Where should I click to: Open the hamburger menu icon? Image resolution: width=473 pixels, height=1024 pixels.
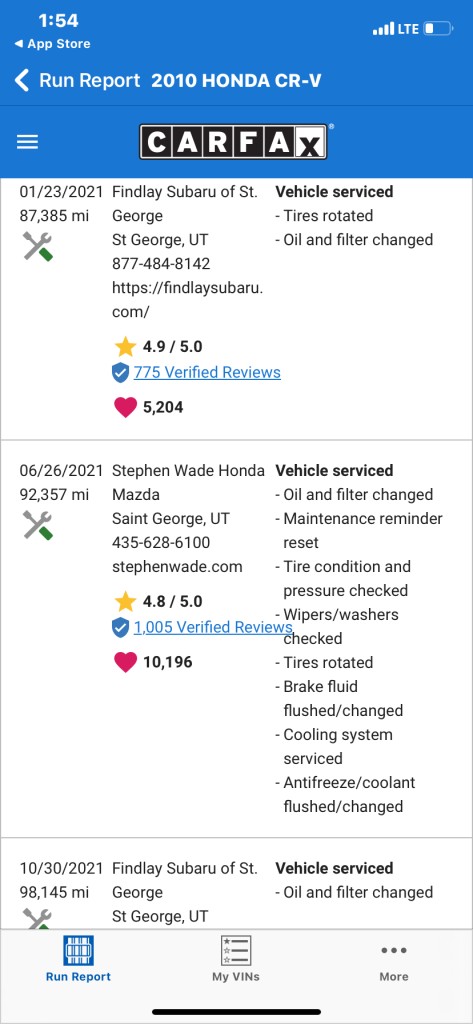coord(27,142)
